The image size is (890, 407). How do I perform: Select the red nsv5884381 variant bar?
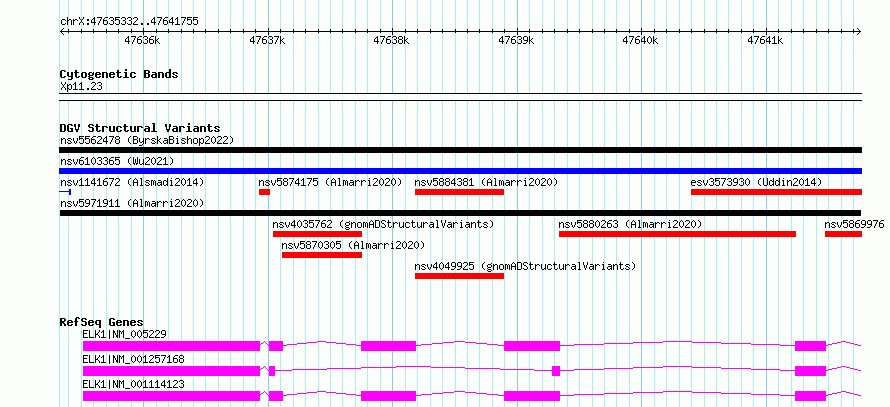point(459,192)
